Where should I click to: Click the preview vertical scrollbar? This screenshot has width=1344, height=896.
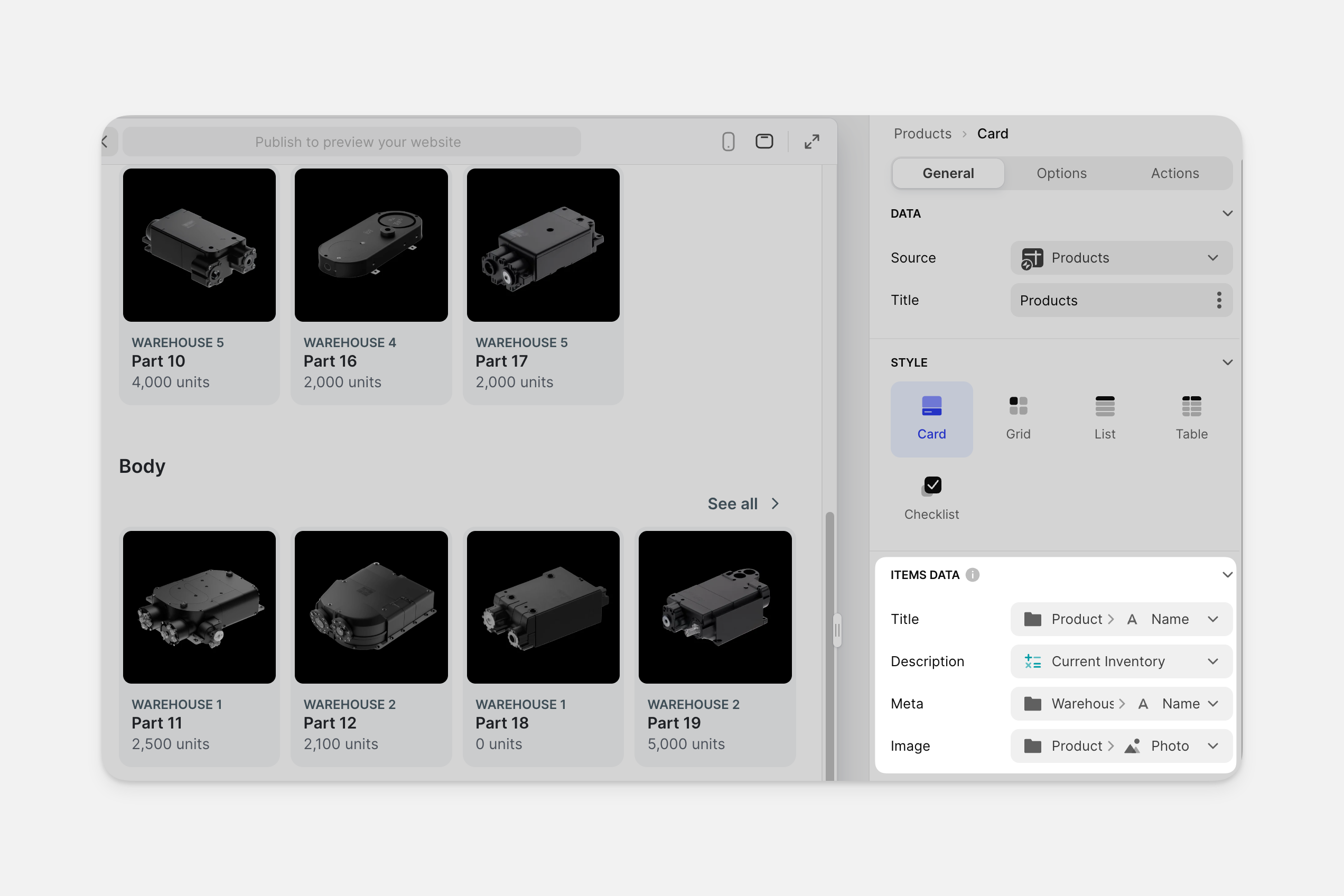point(830,646)
